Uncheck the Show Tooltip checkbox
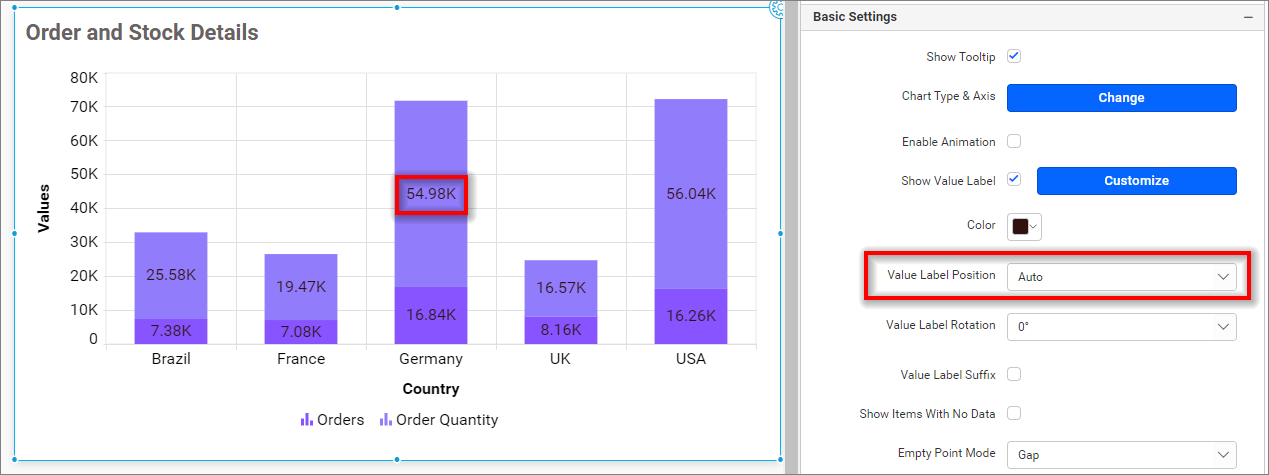The image size is (1269, 475). tap(1014, 57)
